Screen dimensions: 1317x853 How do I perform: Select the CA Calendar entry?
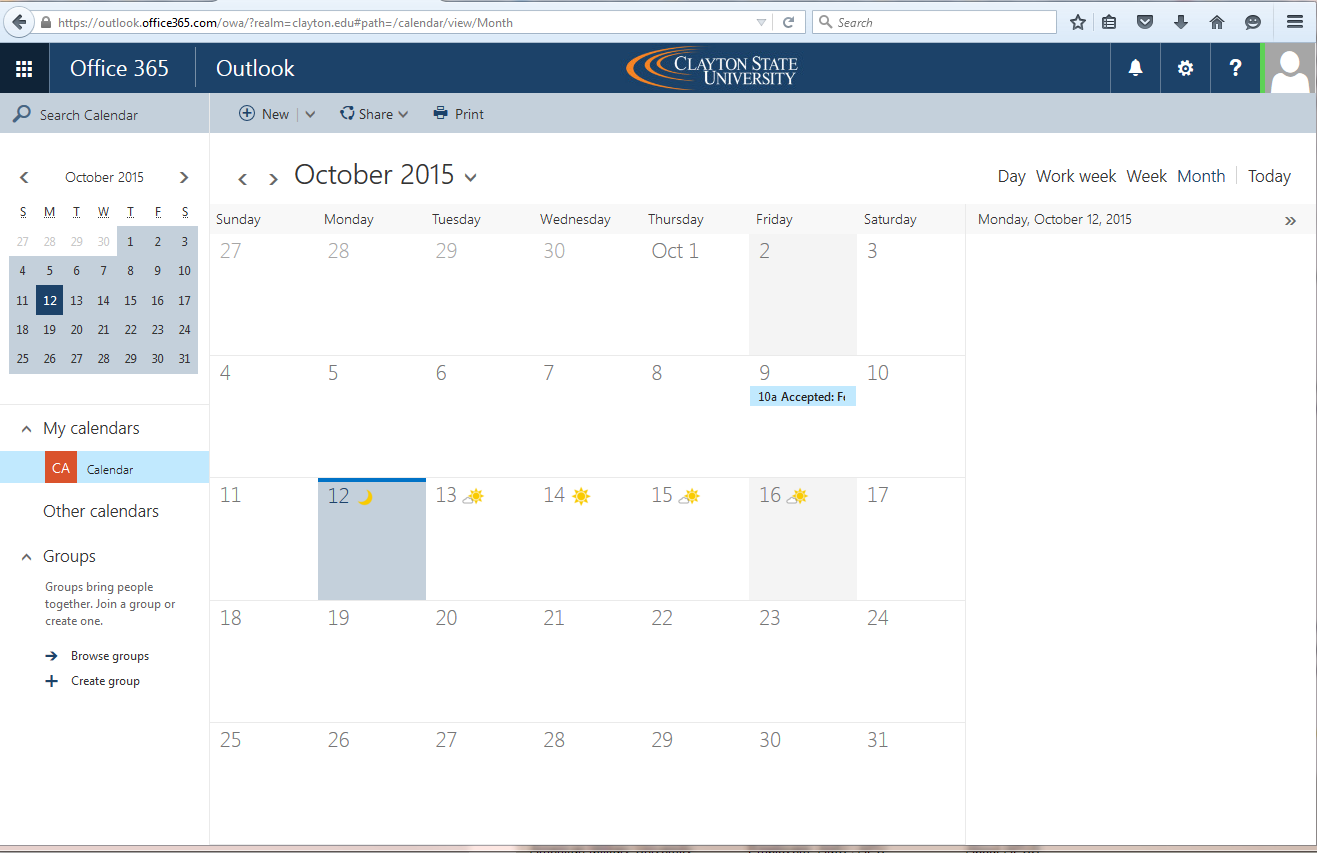pos(105,468)
